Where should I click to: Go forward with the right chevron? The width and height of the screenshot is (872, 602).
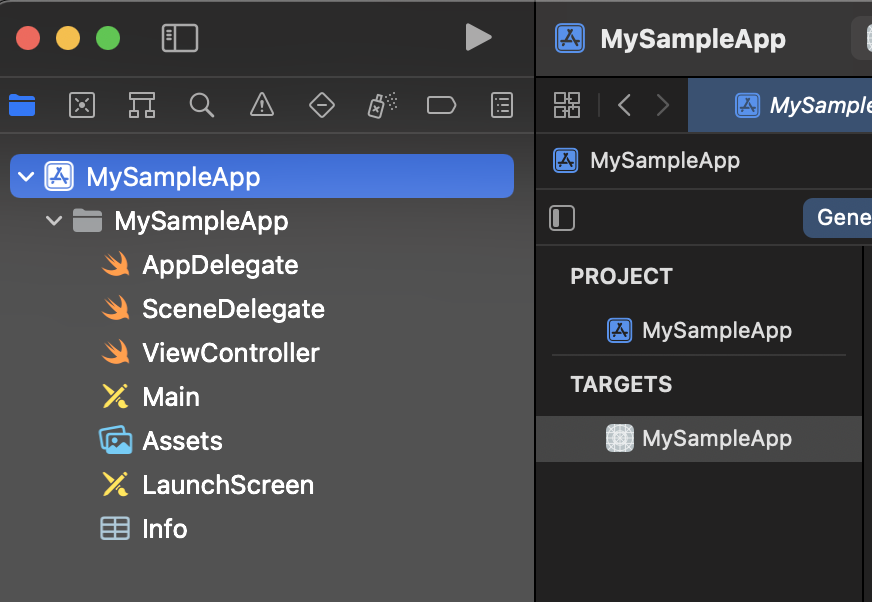pos(662,105)
